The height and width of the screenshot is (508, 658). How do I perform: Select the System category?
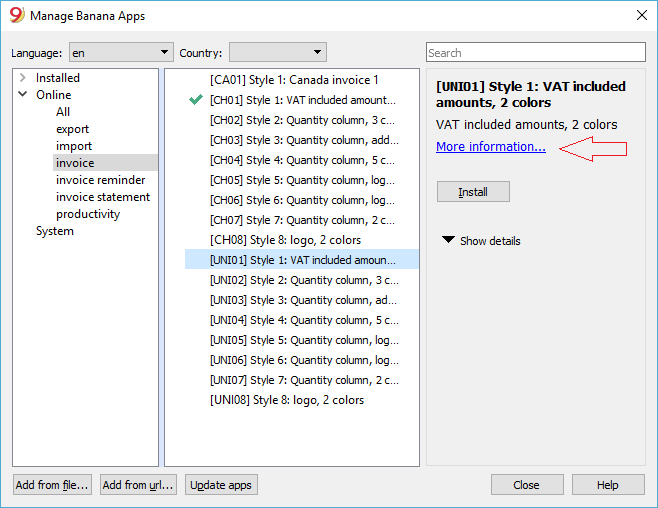pos(55,231)
